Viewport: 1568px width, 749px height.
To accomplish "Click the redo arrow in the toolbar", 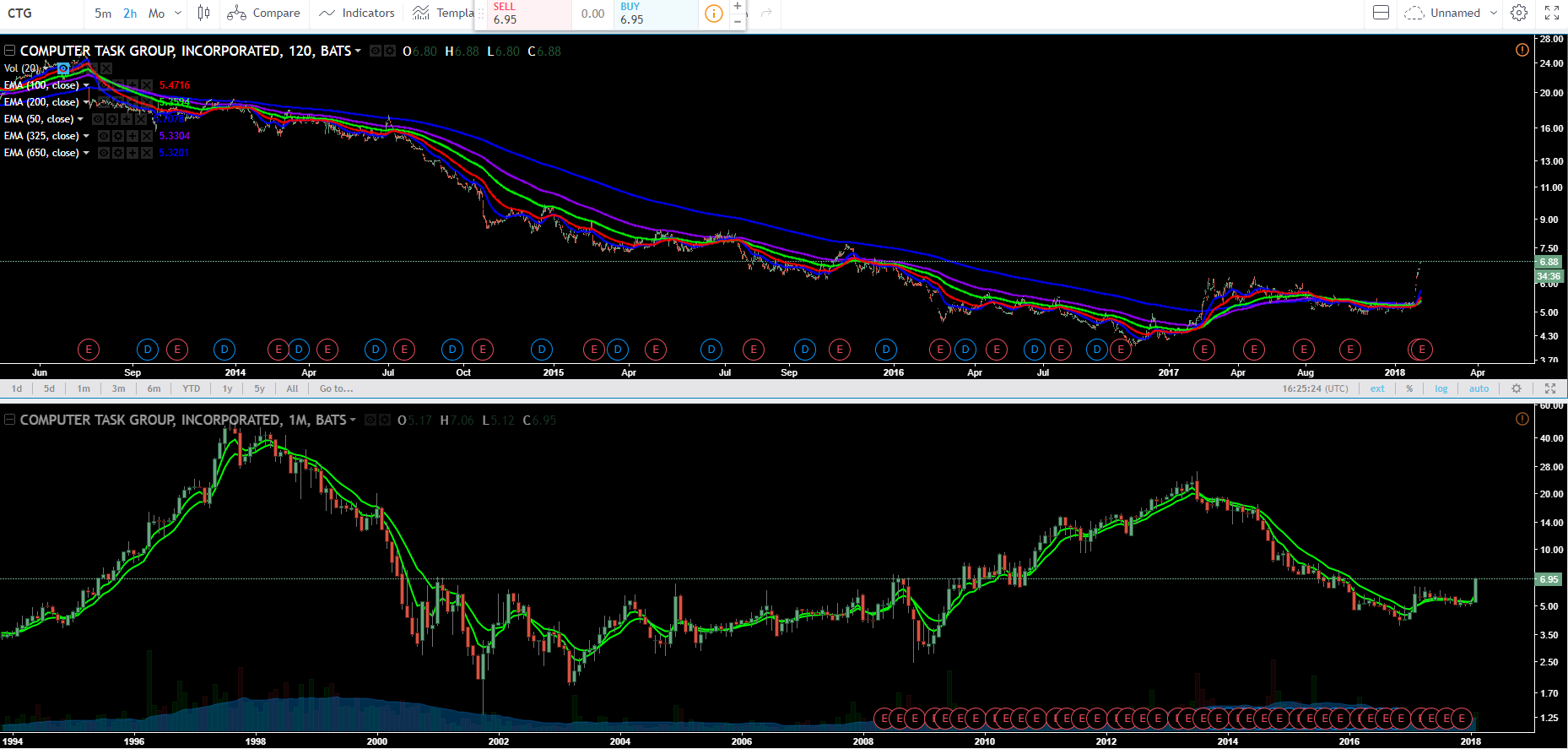I will click(766, 13).
